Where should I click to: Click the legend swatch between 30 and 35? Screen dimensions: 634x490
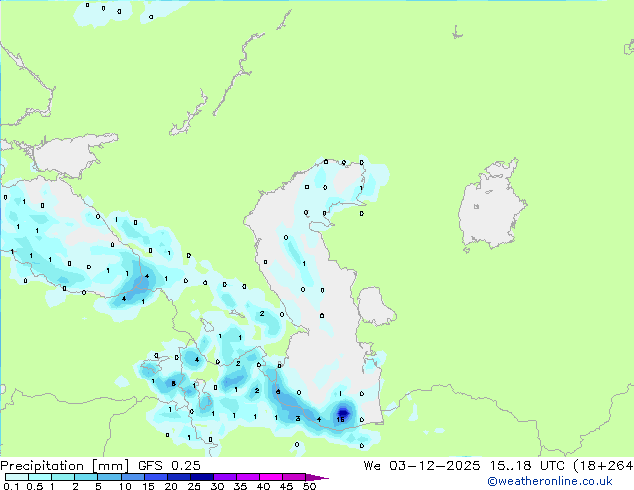[224, 477]
